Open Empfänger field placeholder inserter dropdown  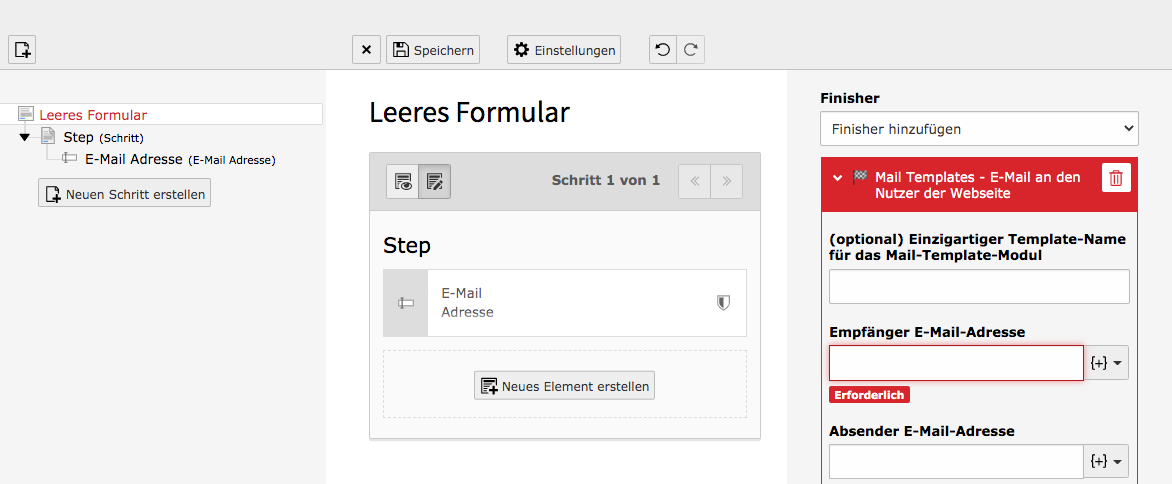(1106, 363)
